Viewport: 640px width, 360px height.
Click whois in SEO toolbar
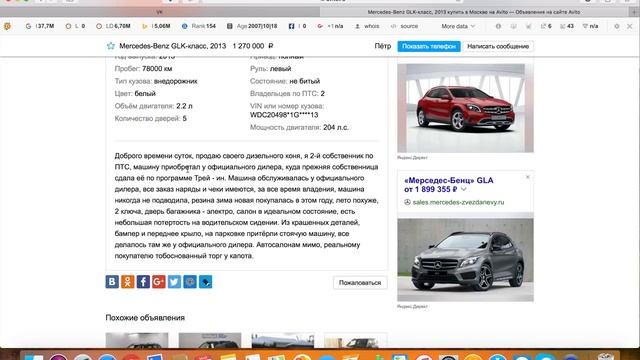[367, 26]
